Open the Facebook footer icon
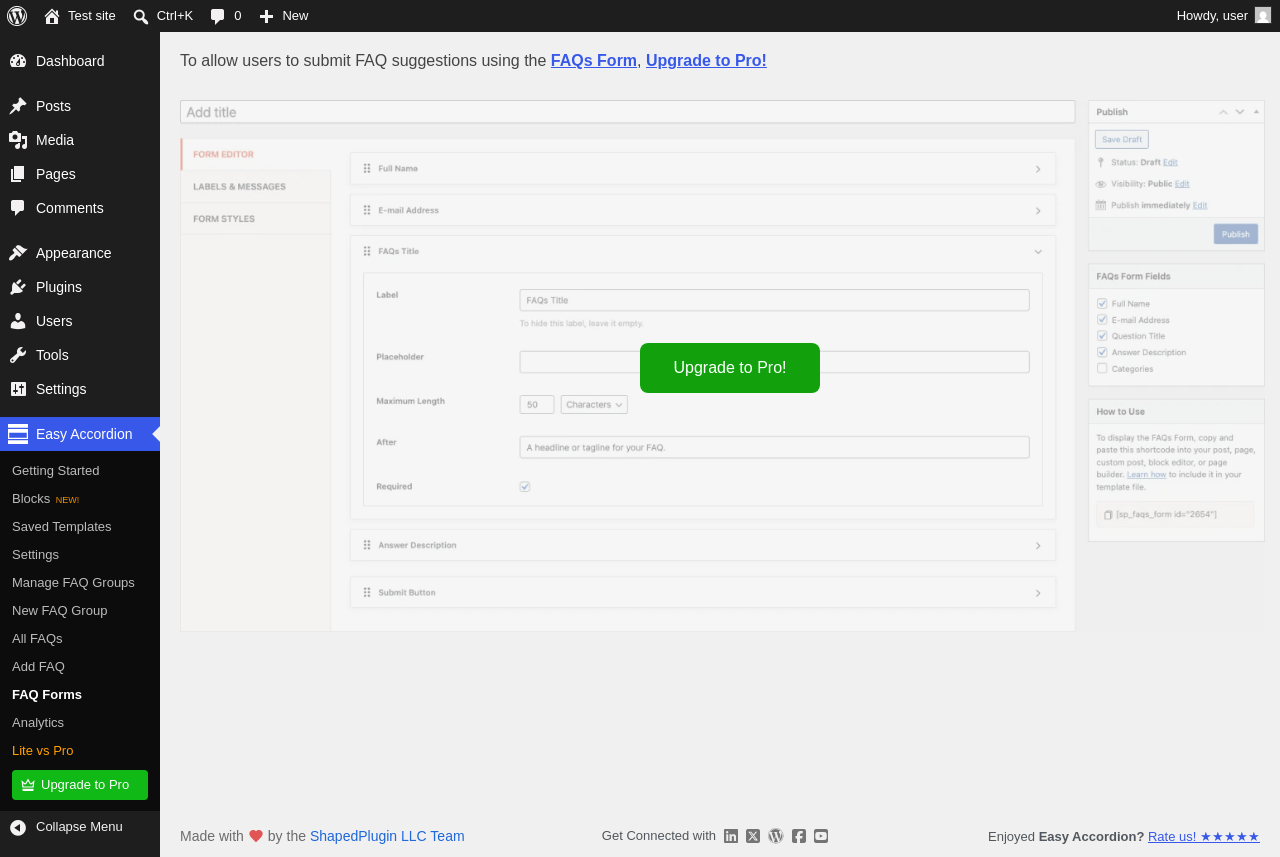Image resolution: width=1280 pixels, height=857 pixels. point(799,836)
